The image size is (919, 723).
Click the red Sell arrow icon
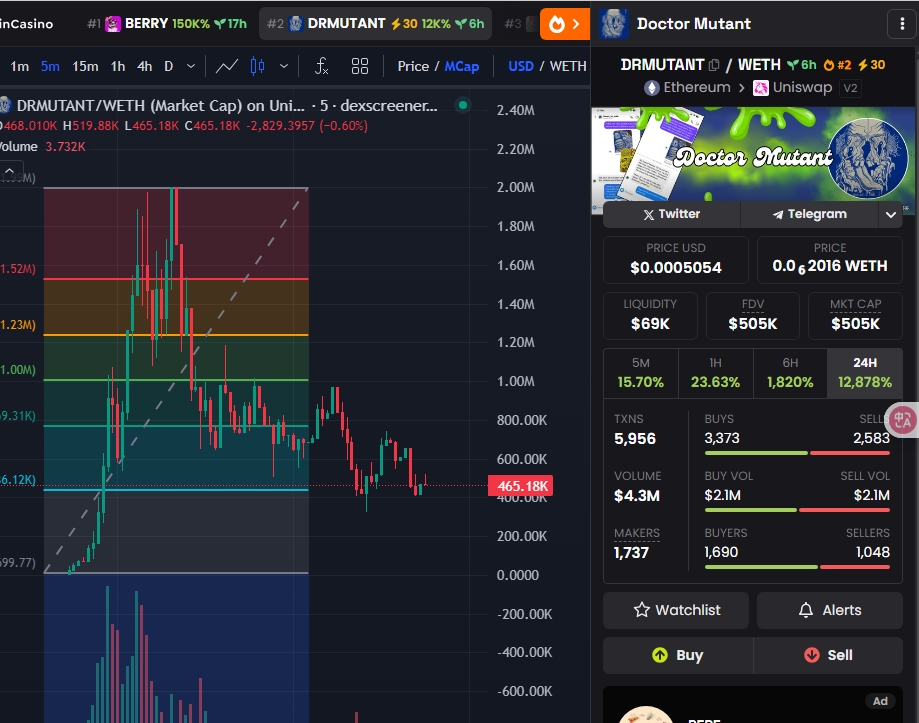pyautogui.click(x=812, y=655)
